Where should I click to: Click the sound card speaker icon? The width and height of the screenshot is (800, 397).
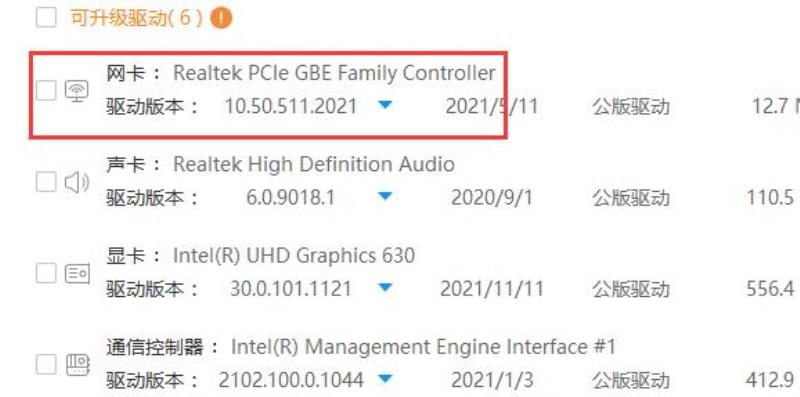pos(77,182)
